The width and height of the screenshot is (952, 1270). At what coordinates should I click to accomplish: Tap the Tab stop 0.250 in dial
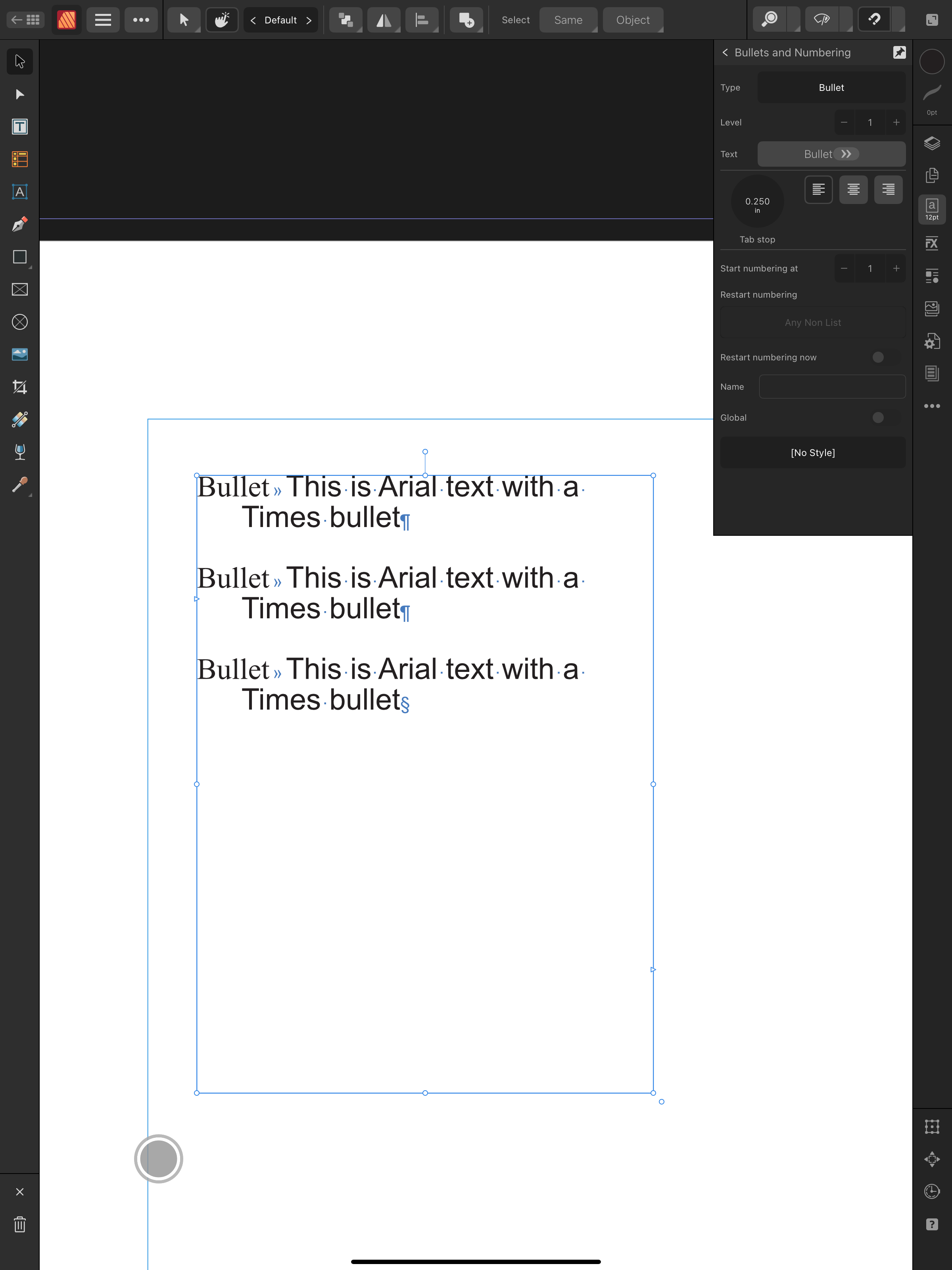(758, 202)
